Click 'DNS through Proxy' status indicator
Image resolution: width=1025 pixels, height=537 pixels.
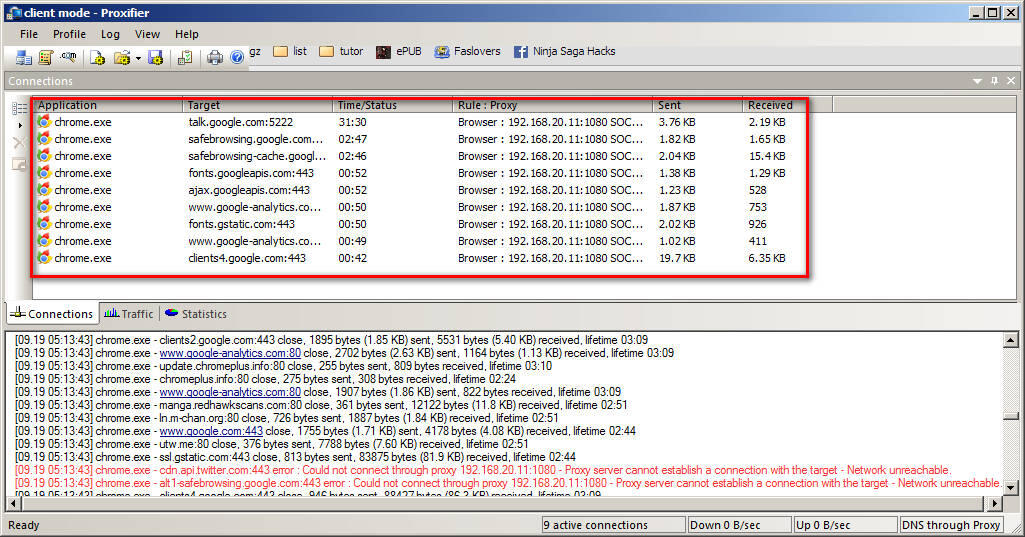pyautogui.click(x=950, y=525)
